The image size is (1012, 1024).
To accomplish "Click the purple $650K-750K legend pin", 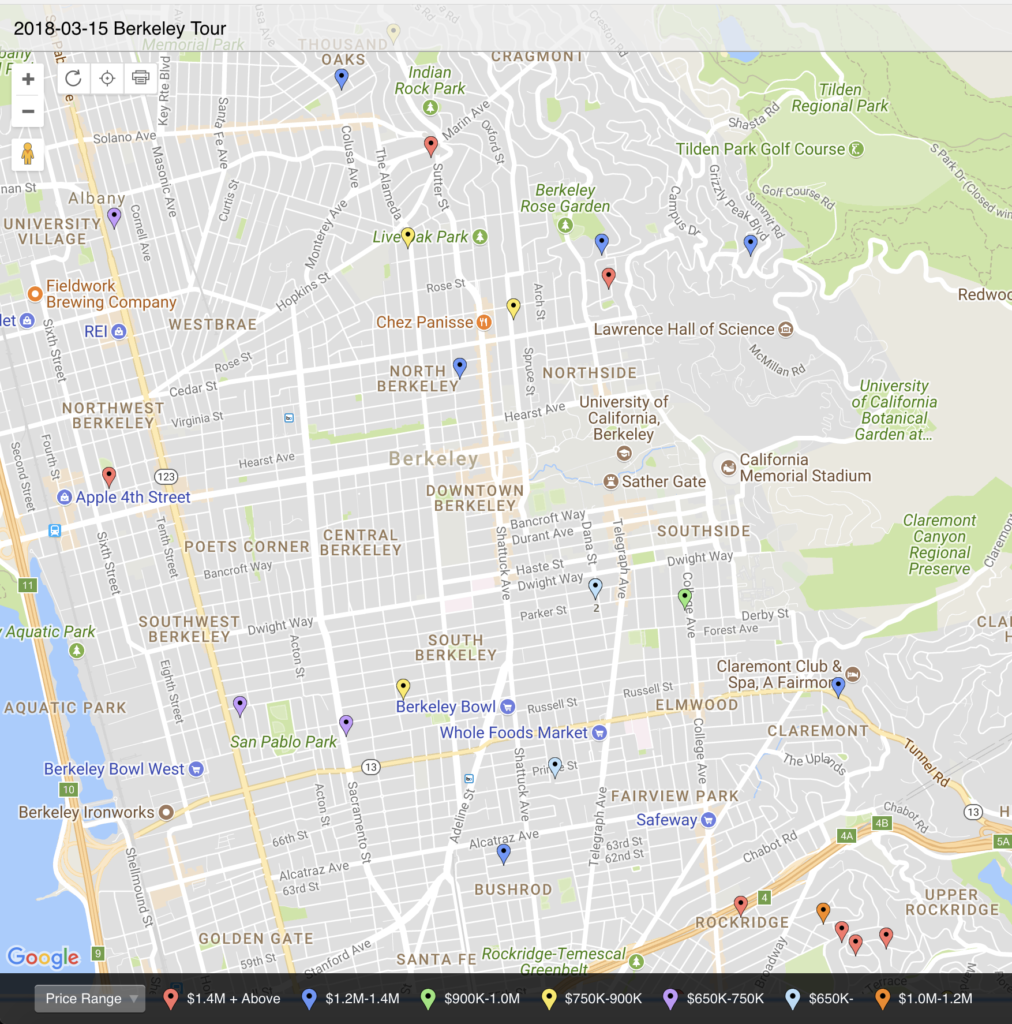I will pos(671,999).
